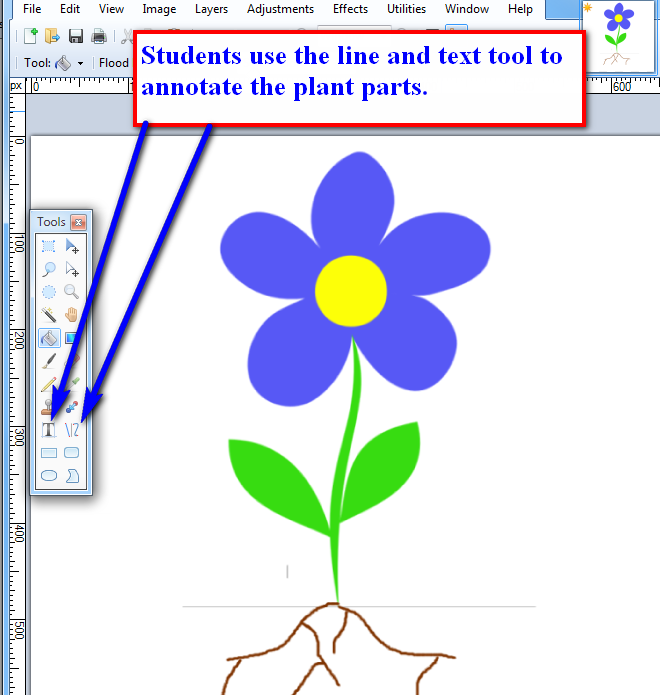The width and height of the screenshot is (660, 695).
Task: Select the Clone Stamp tool
Action: coord(47,406)
